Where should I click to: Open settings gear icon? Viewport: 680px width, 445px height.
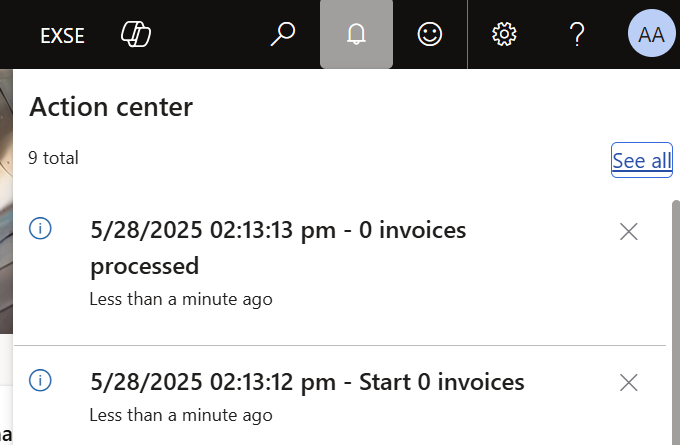pos(504,34)
